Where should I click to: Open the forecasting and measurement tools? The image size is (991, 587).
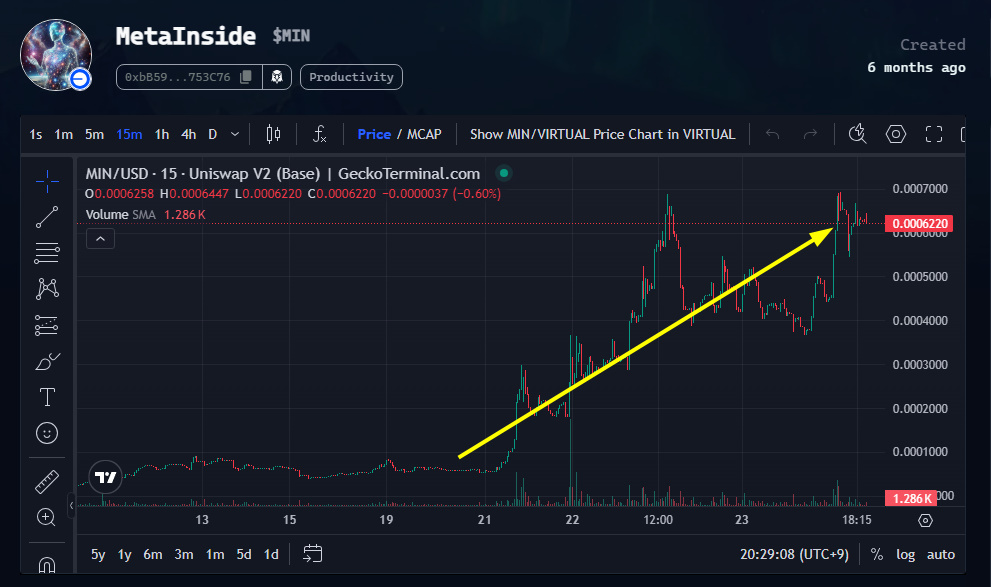(x=47, y=325)
